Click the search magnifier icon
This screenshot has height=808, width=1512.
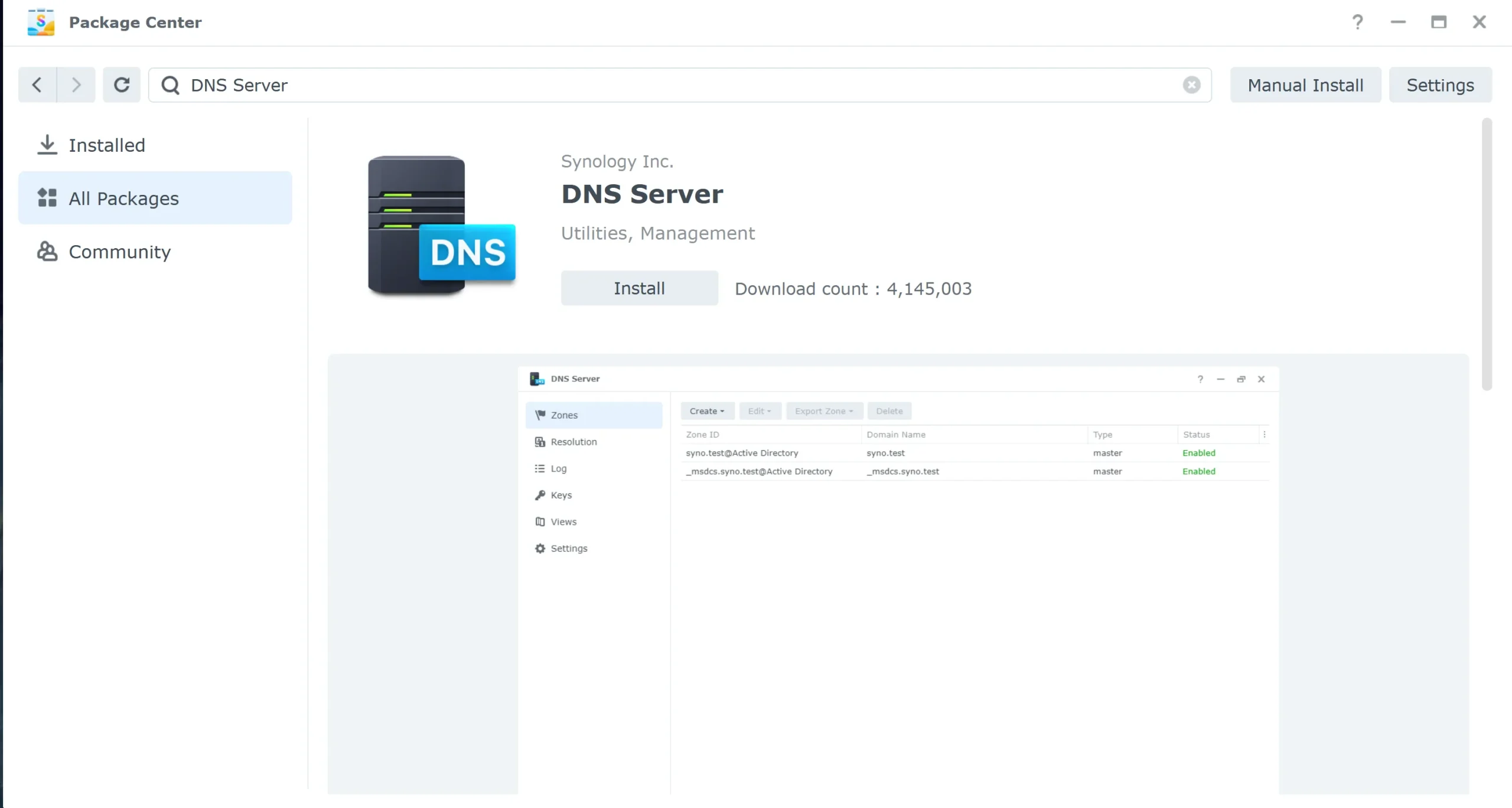(170, 84)
